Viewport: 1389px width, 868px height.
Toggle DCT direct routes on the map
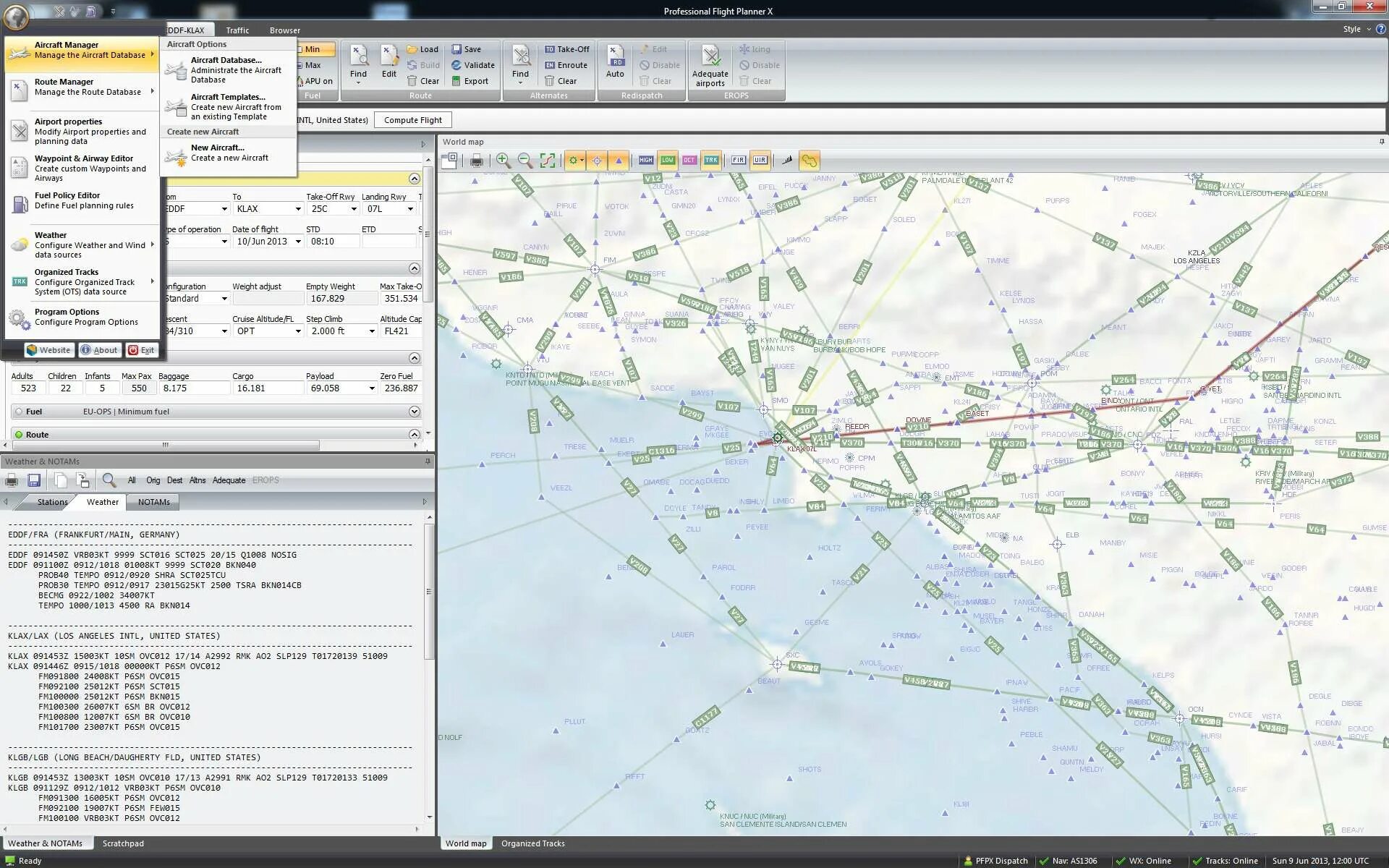click(x=689, y=160)
